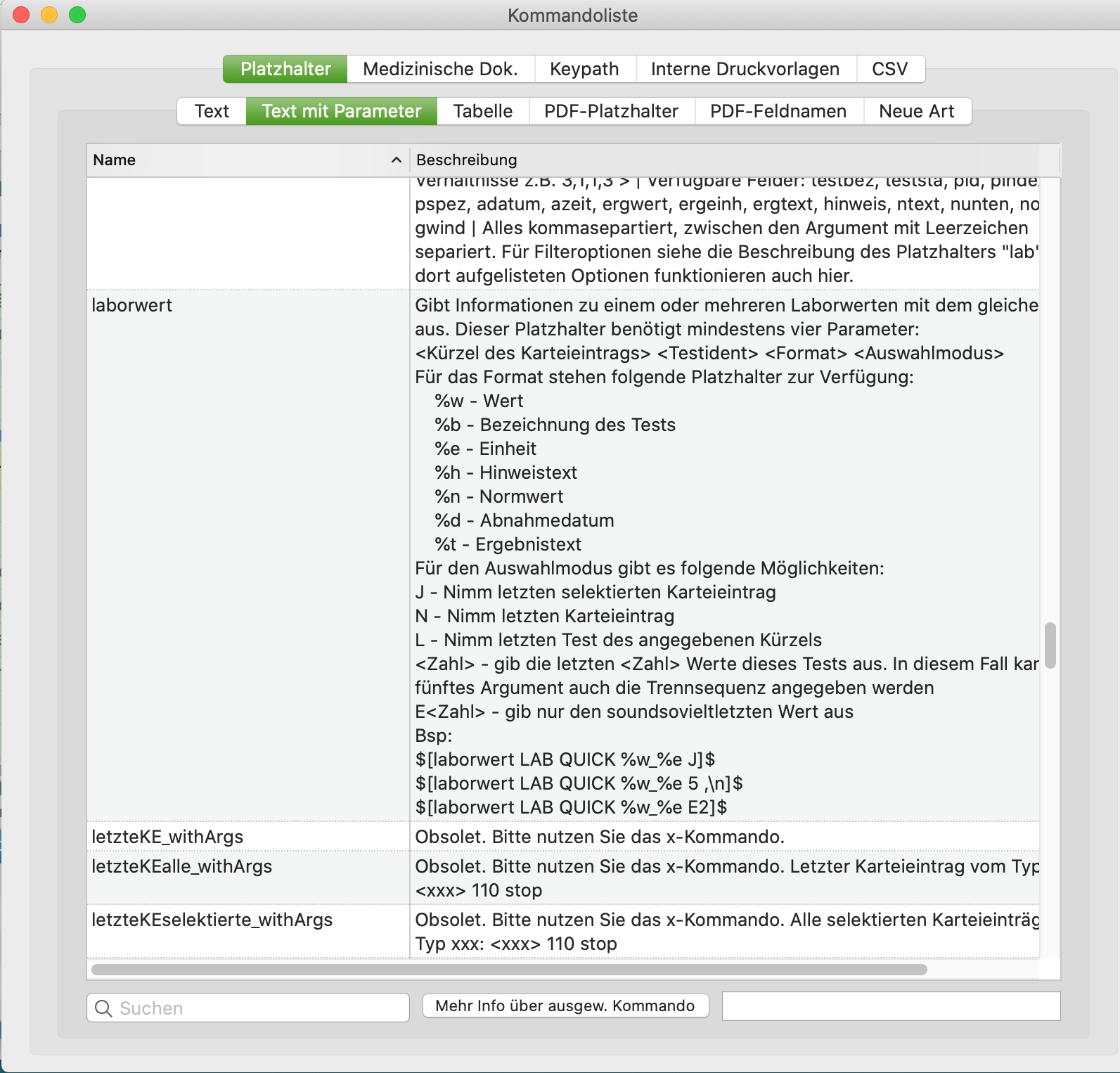Click the 'J - Nimm letzten selektierten Karteieintrag' line
The width and height of the screenshot is (1120, 1073).
click(596, 592)
